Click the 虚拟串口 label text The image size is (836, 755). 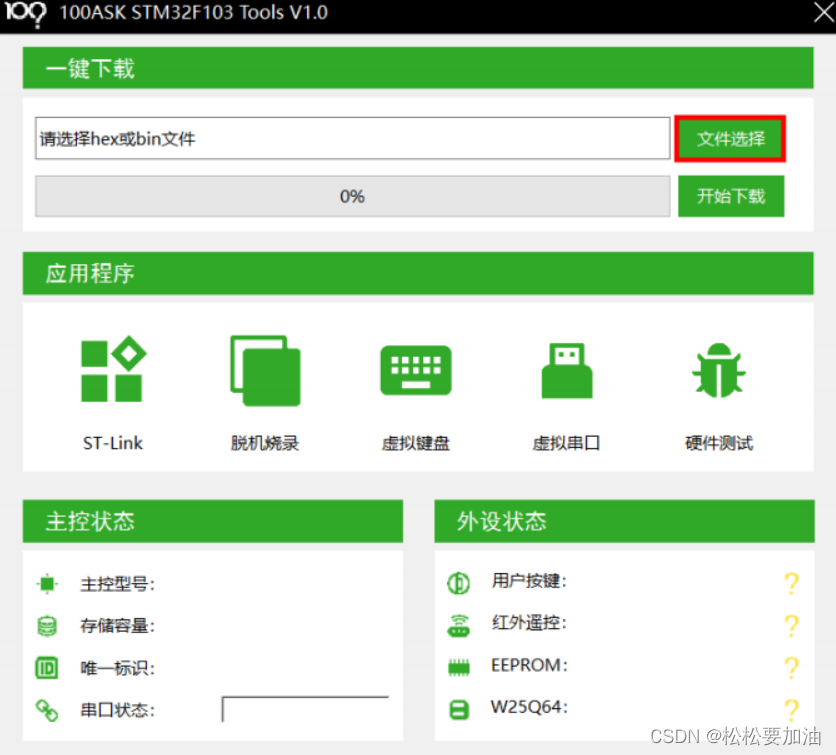(x=566, y=443)
